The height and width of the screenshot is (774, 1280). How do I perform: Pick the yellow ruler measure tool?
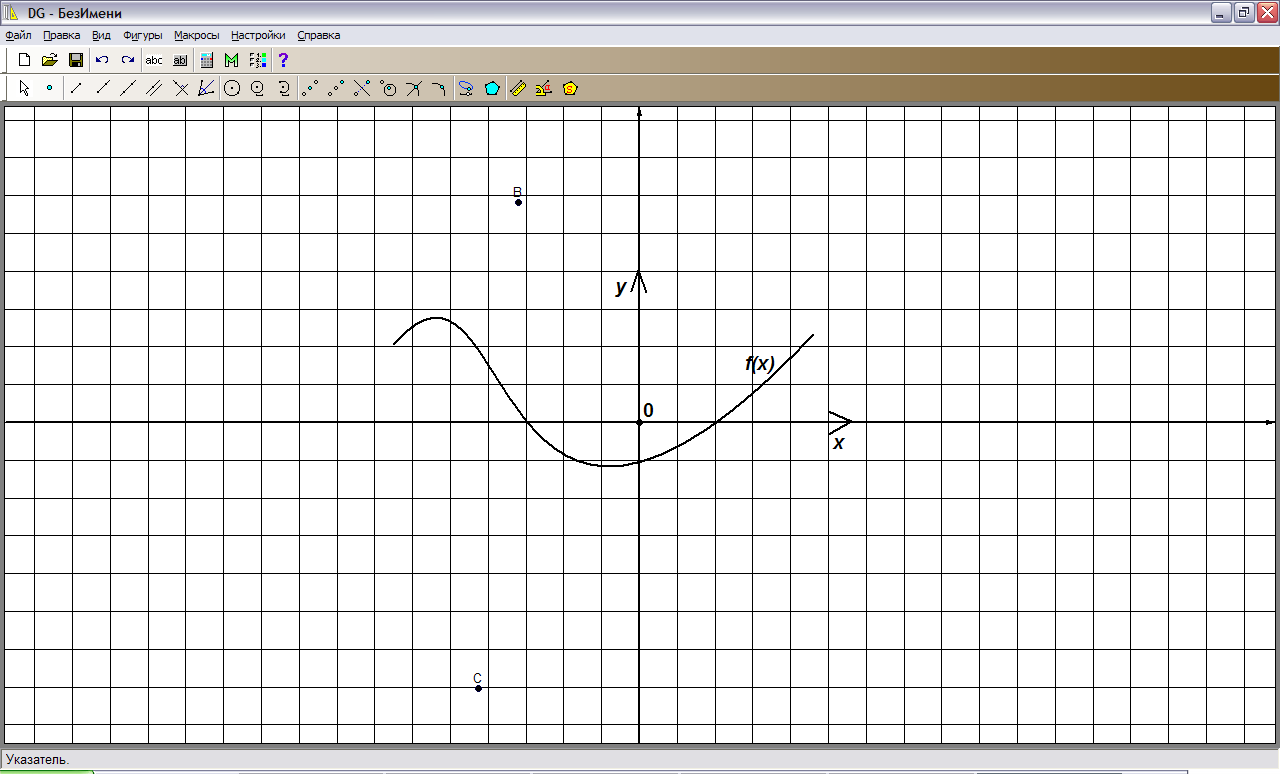pos(518,88)
